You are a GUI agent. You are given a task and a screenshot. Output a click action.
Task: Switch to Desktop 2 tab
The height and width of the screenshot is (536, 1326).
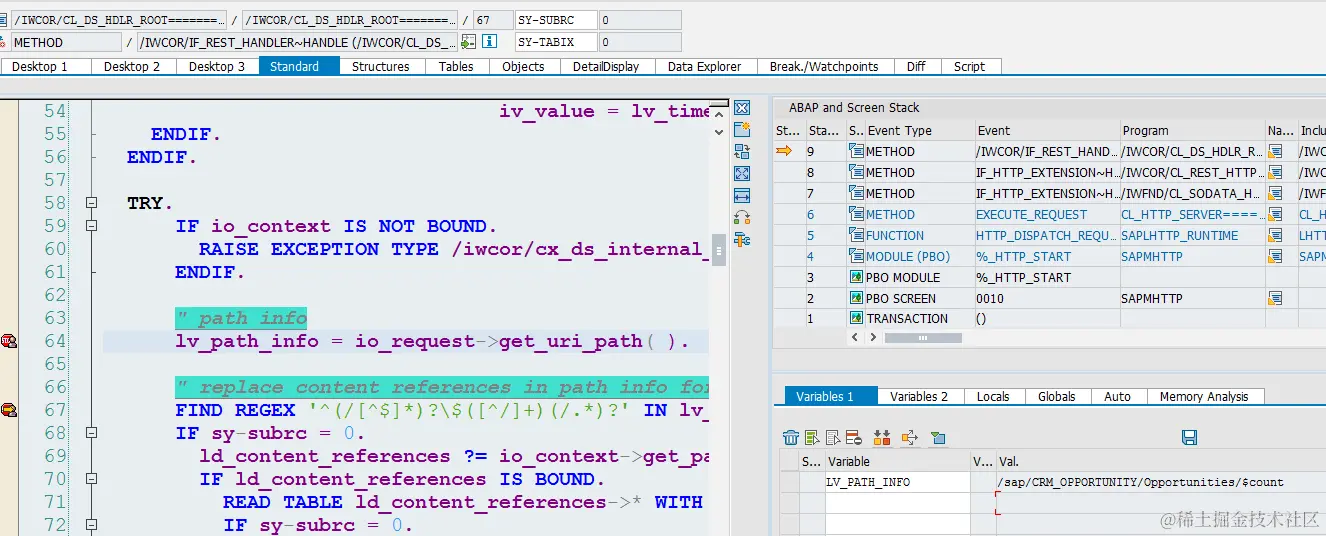(133, 66)
